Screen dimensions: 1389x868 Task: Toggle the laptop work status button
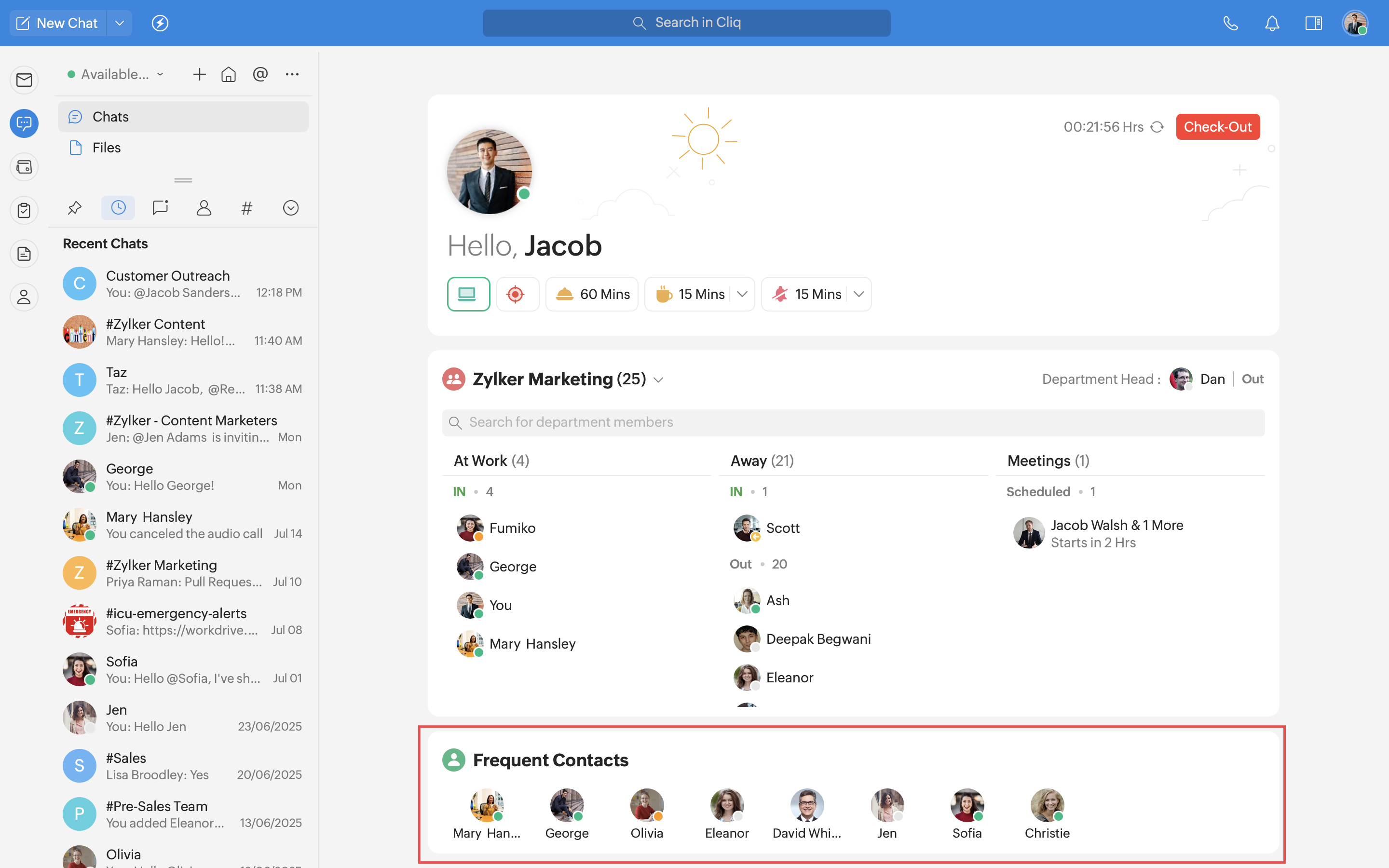(x=468, y=294)
